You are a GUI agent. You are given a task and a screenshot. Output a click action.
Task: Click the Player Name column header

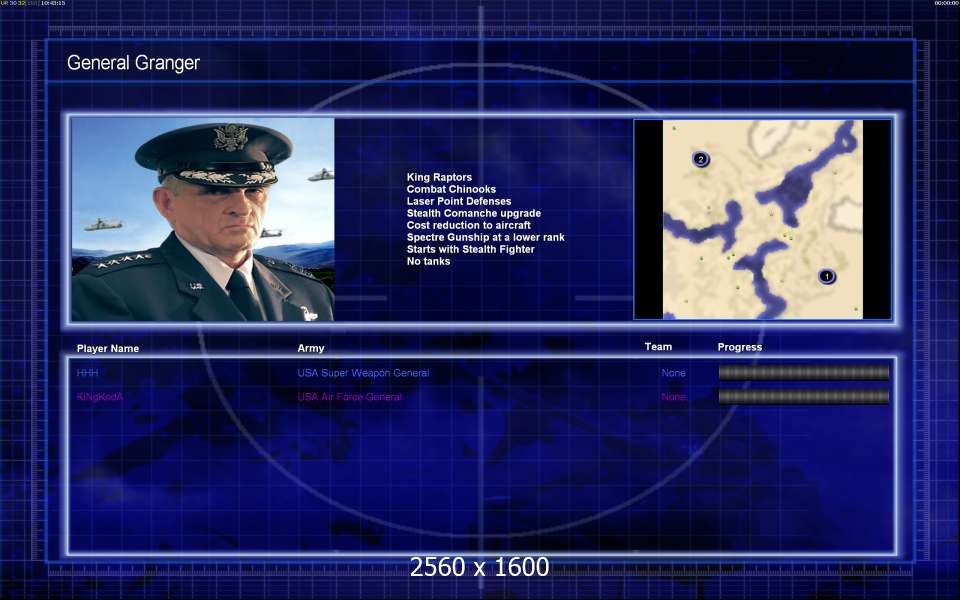(x=108, y=348)
